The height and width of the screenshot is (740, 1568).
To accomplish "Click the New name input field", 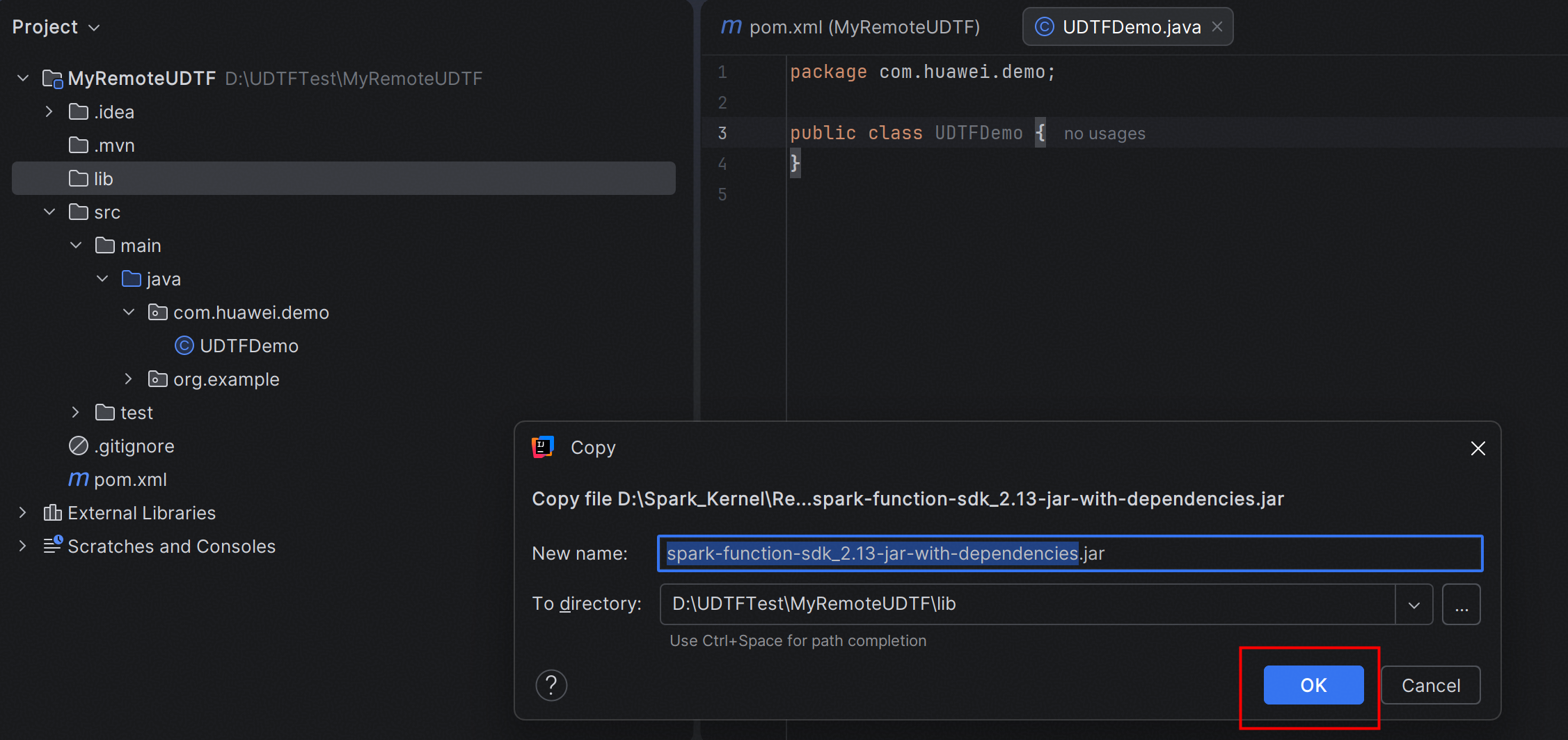I will (x=1070, y=553).
